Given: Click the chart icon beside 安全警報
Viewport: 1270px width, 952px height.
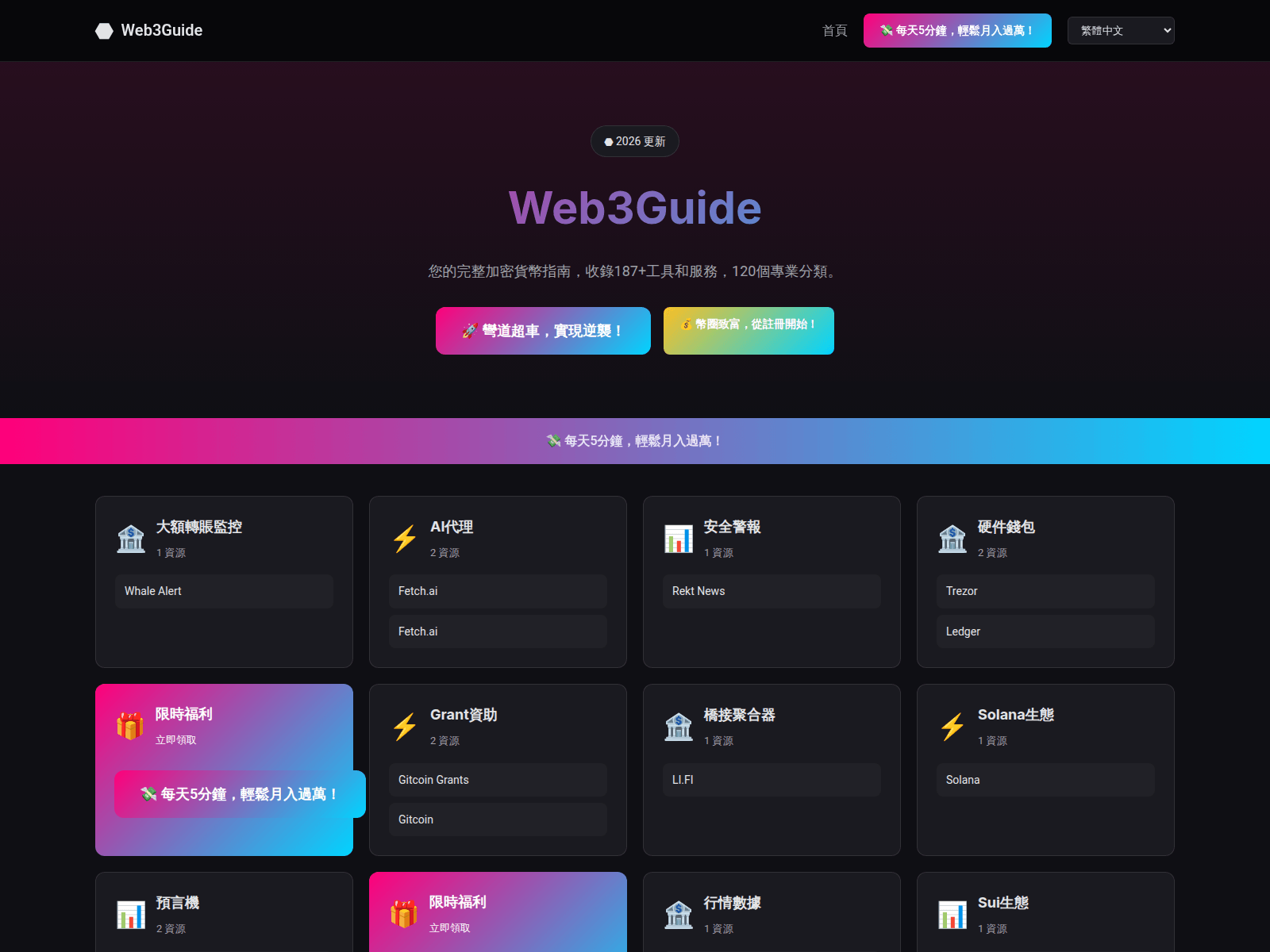Looking at the screenshot, I should click(x=679, y=539).
